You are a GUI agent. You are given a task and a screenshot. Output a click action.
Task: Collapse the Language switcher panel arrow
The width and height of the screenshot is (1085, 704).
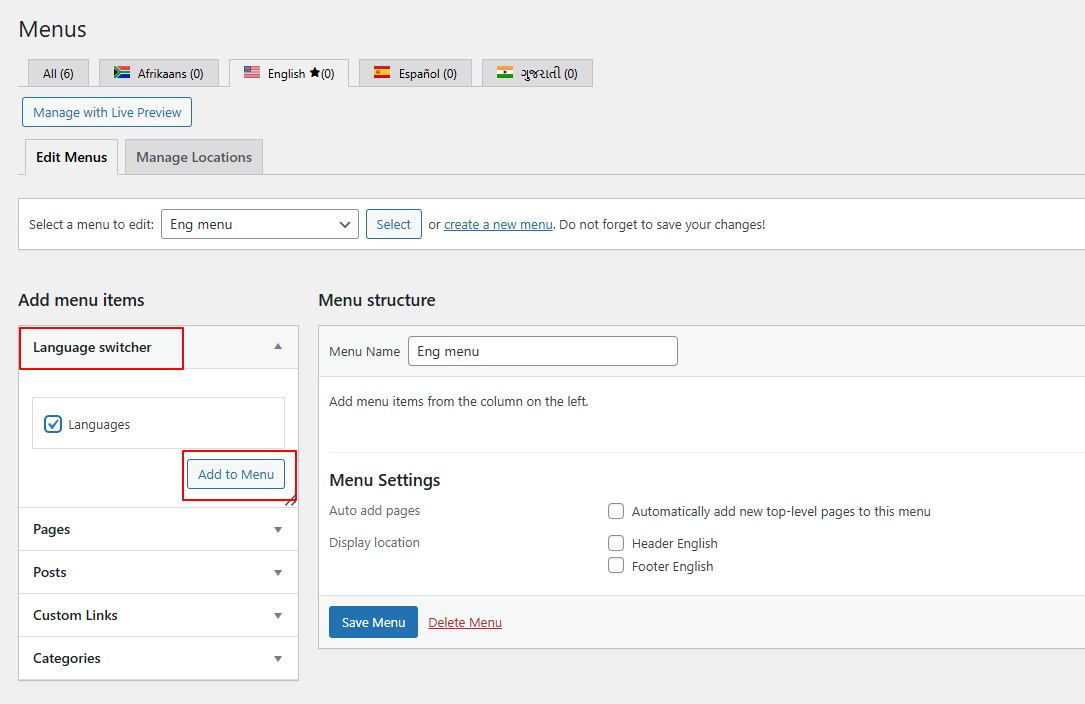point(278,347)
